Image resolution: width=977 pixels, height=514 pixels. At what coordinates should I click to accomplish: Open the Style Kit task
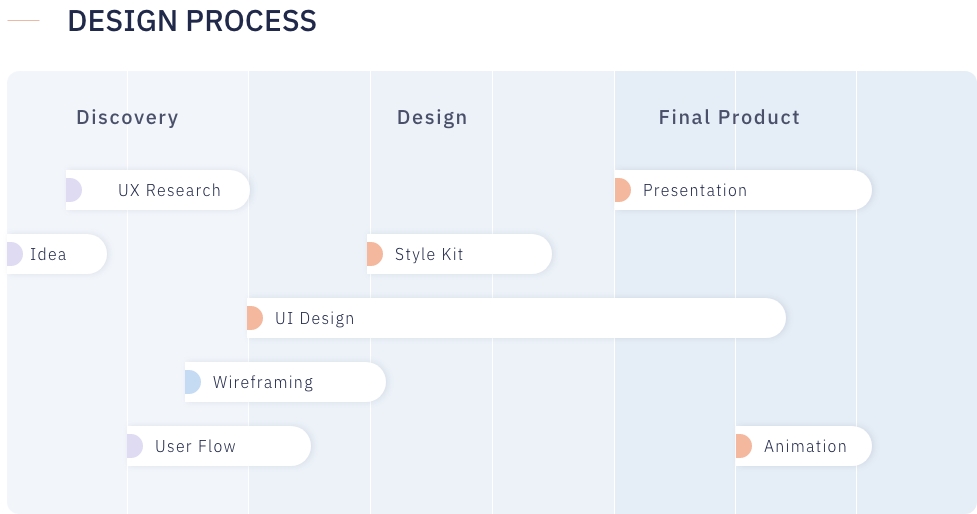459,254
